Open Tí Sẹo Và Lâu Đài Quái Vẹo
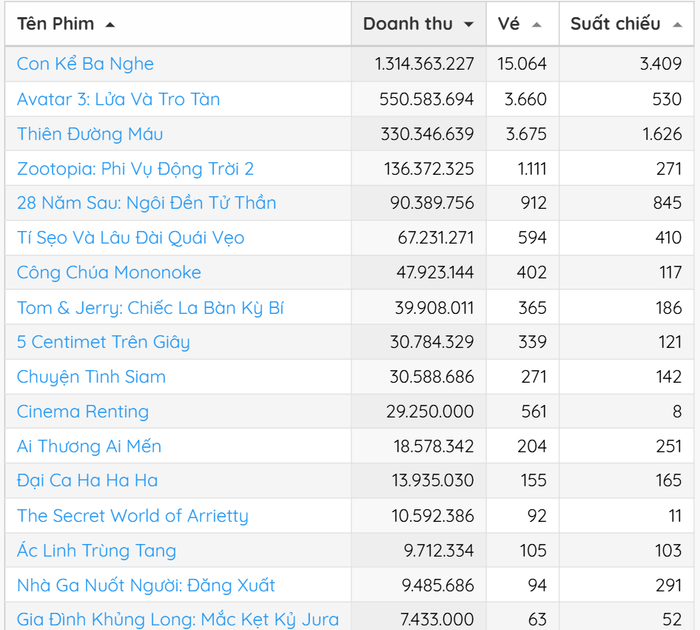This screenshot has height=630, width=700. click(130, 238)
